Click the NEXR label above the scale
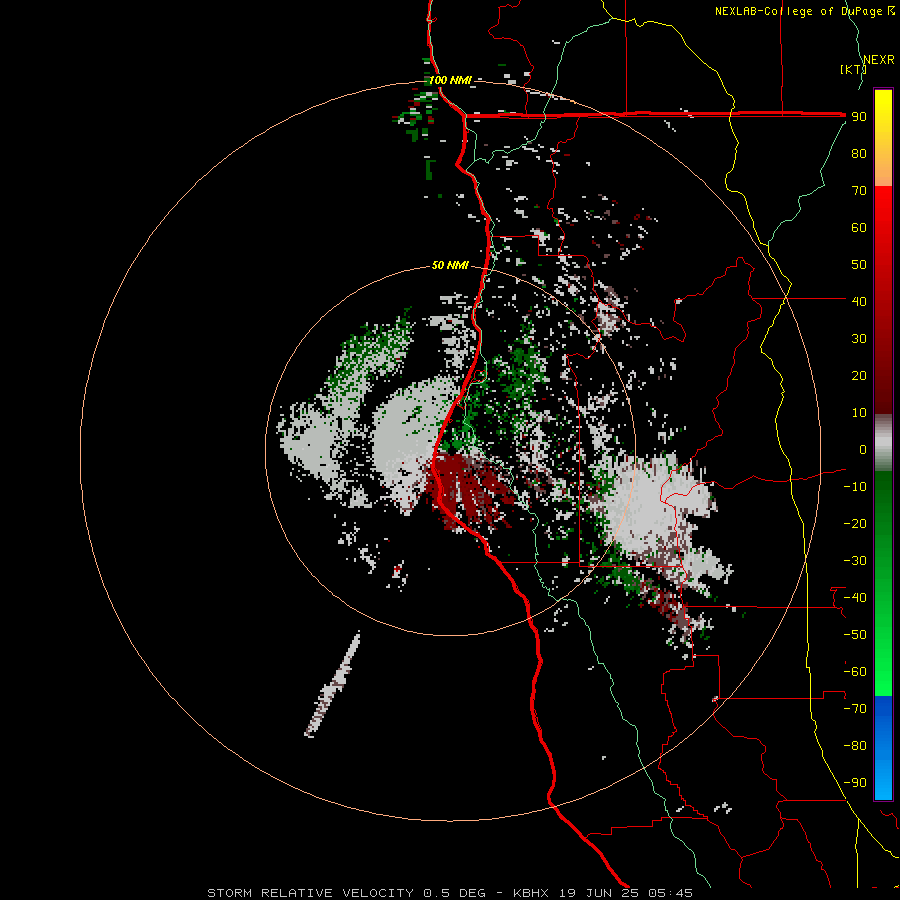This screenshot has width=900, height=900. click(x=879, y=60)
